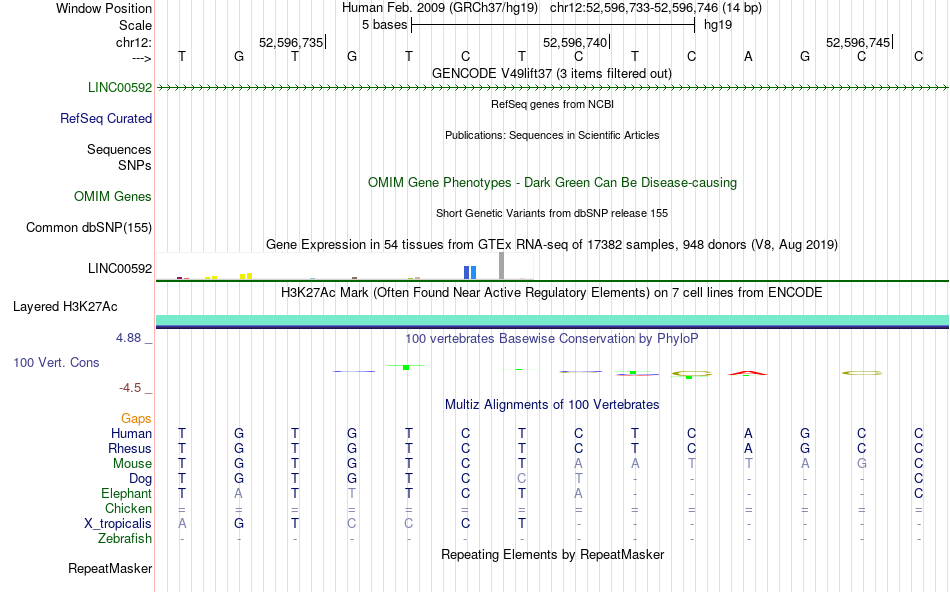The image size is (950, 592).
Task: Open Common dbSNP(155) track settings
Action: (x=89, y=227)
